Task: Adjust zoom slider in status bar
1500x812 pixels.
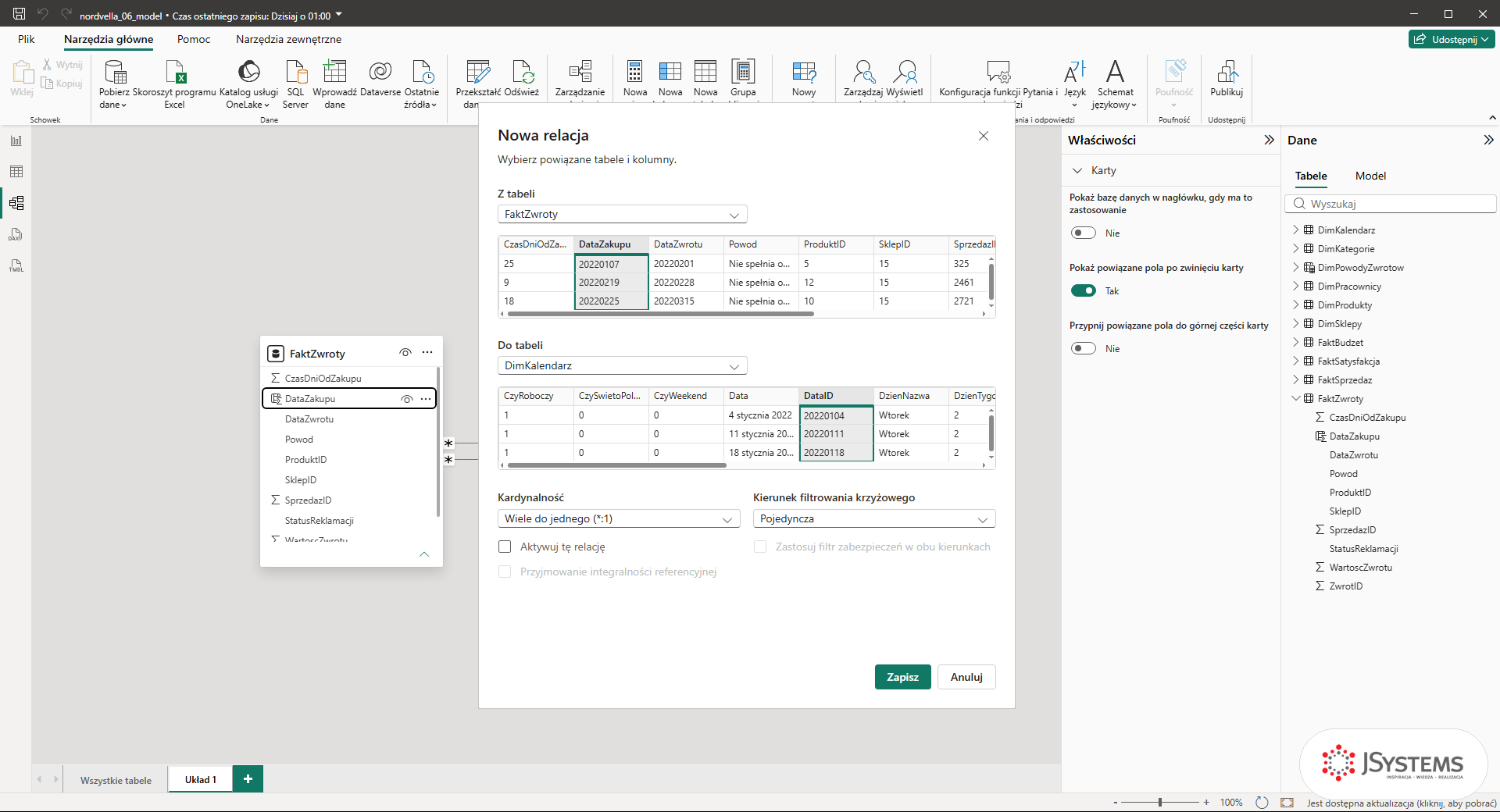Action: [x=1160, y=802]
